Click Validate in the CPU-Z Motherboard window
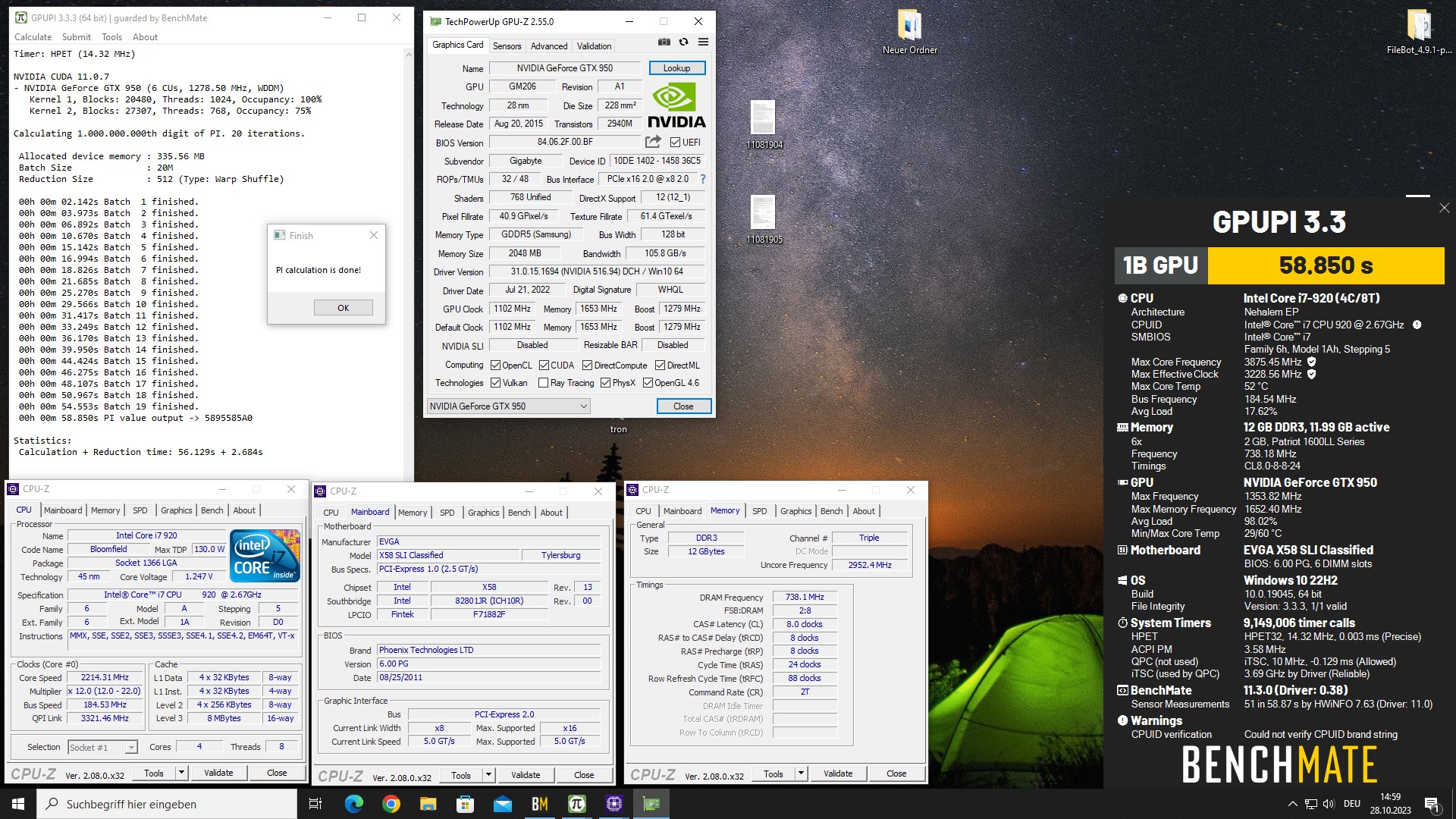 coord(526,775)
